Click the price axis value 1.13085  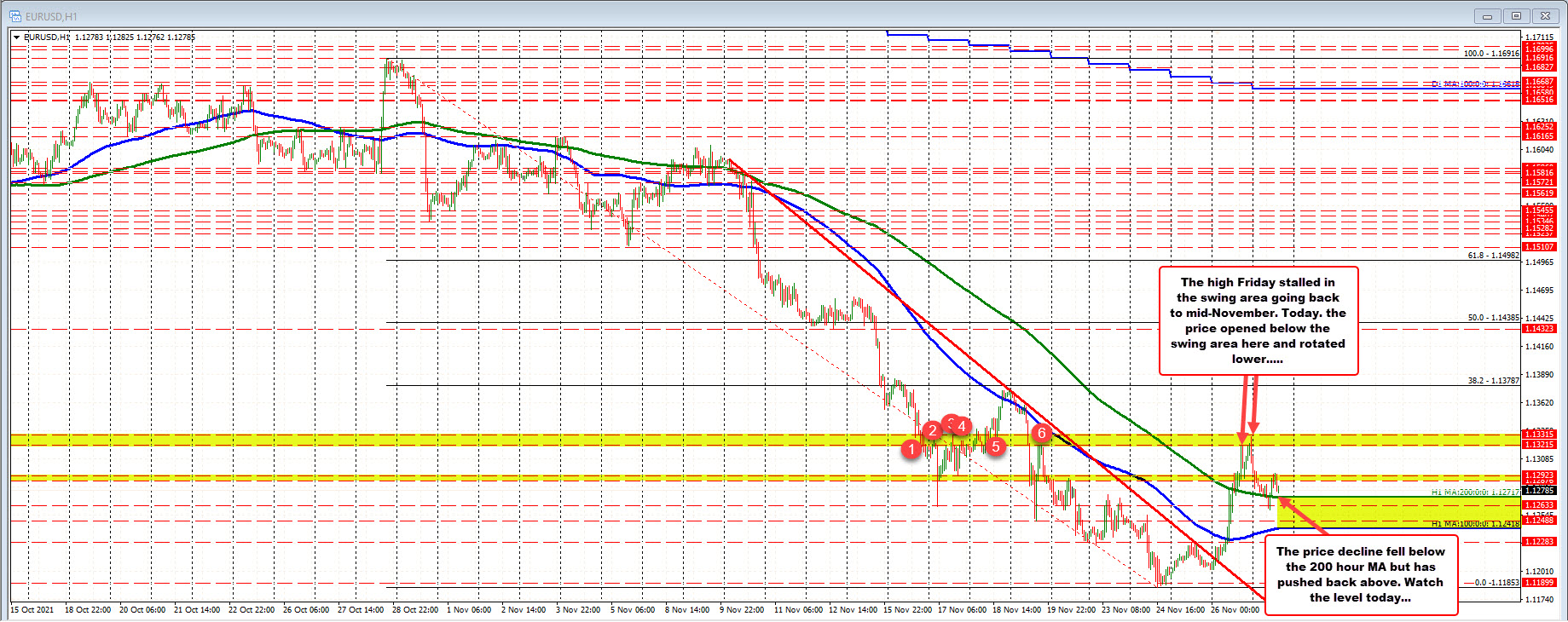tap(1539, 459)
